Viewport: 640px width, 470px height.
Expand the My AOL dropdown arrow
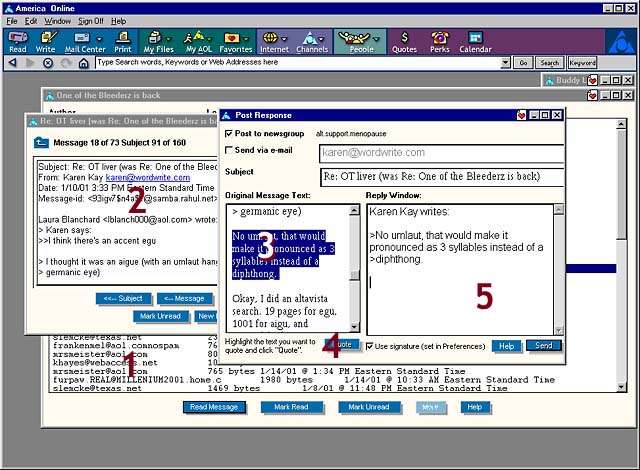209,39
